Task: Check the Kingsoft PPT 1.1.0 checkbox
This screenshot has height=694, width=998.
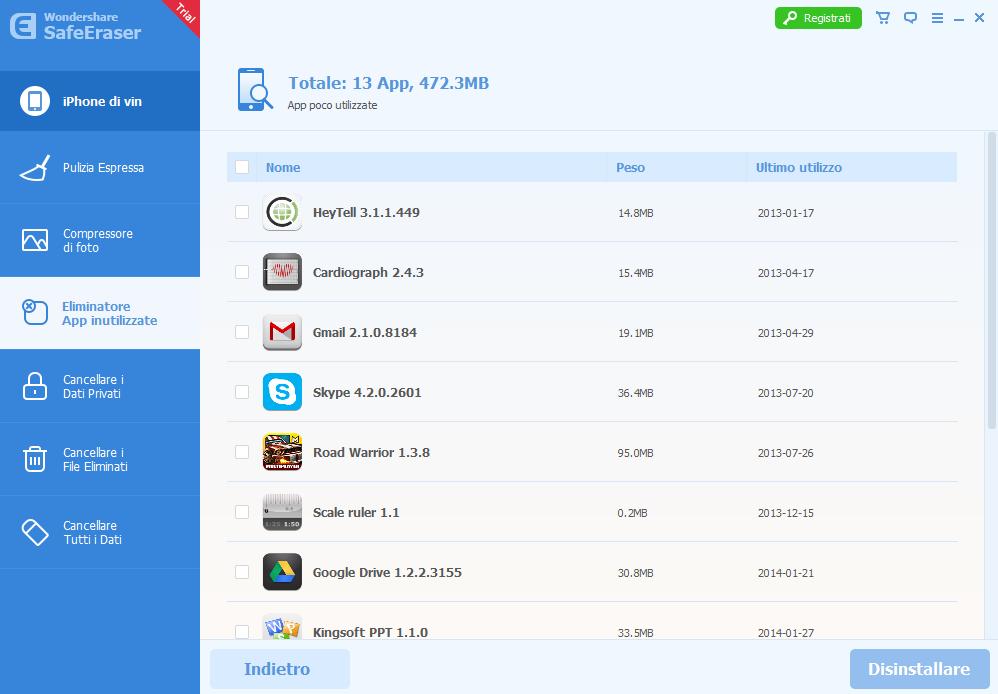Action: (242, 632)
